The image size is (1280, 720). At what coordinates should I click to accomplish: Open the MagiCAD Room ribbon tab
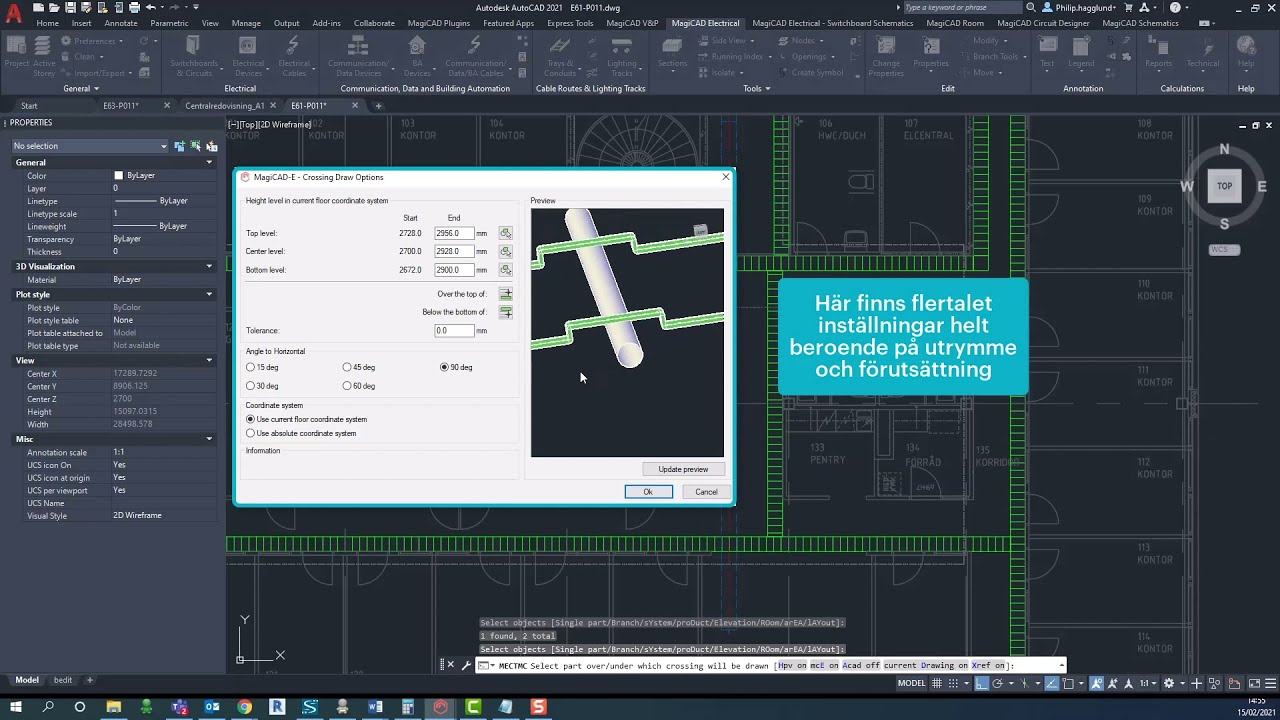click(x=955, y=23)
